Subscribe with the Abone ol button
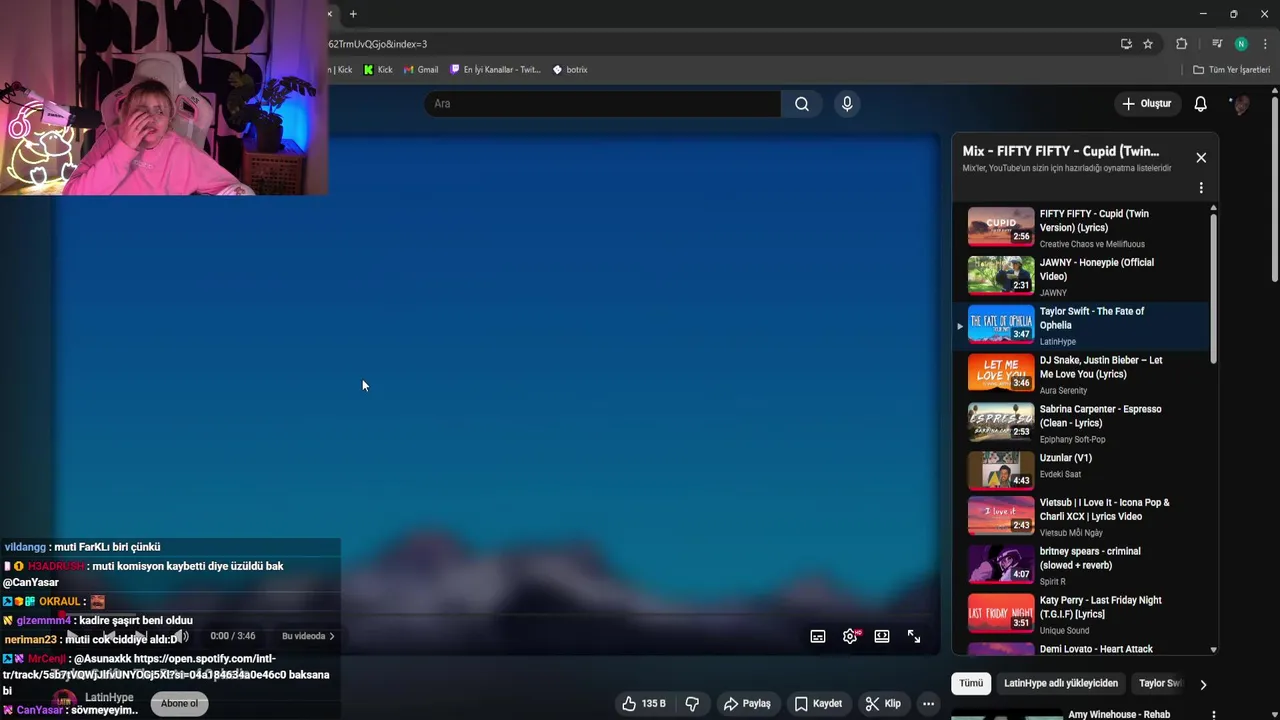Screen dimensions: 1280x720 [x=180, y=704]
